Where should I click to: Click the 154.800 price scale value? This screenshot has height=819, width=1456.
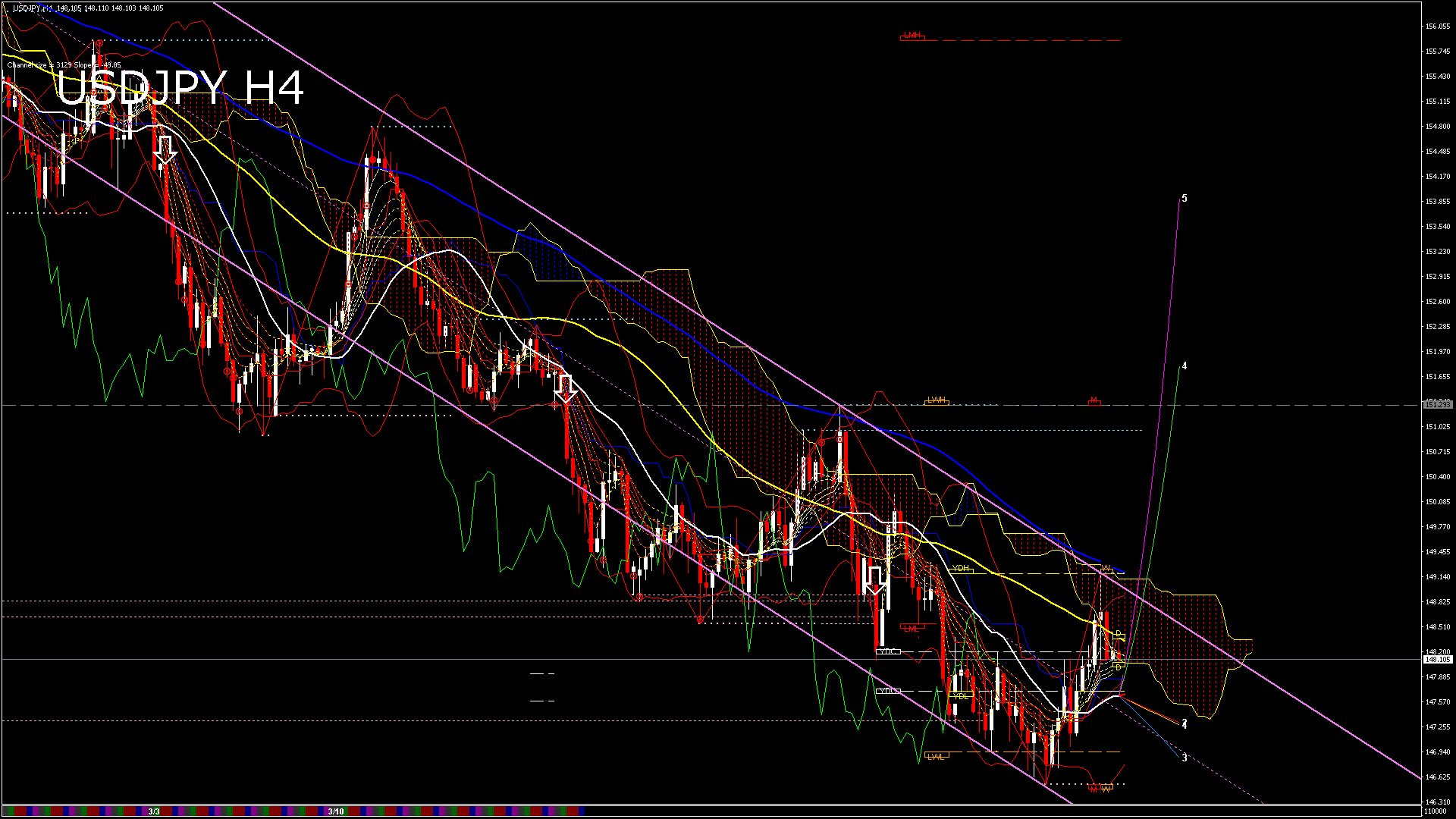[1438, 126]
